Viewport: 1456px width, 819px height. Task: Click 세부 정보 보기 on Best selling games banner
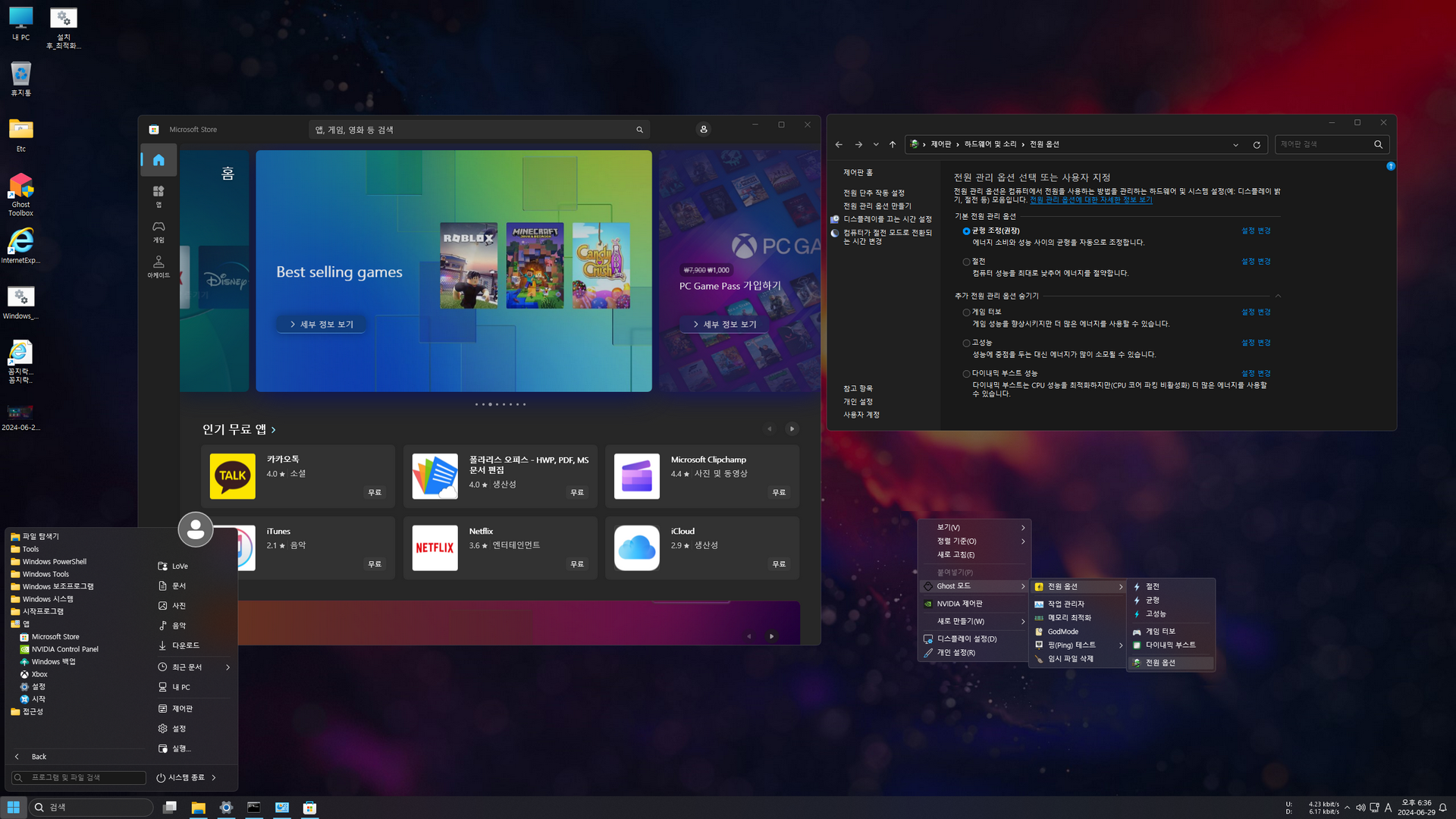322,325
